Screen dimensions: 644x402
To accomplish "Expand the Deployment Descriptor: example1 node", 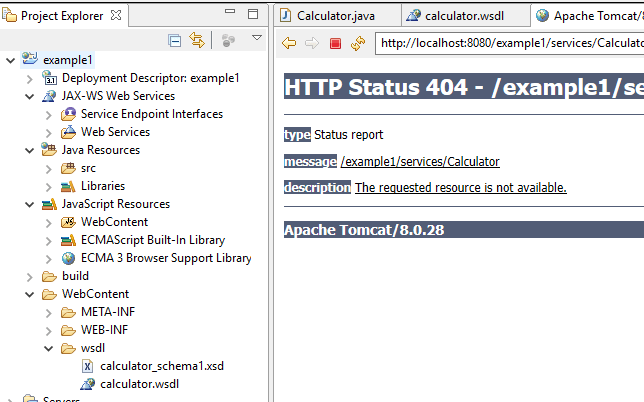I will point(30,78).
